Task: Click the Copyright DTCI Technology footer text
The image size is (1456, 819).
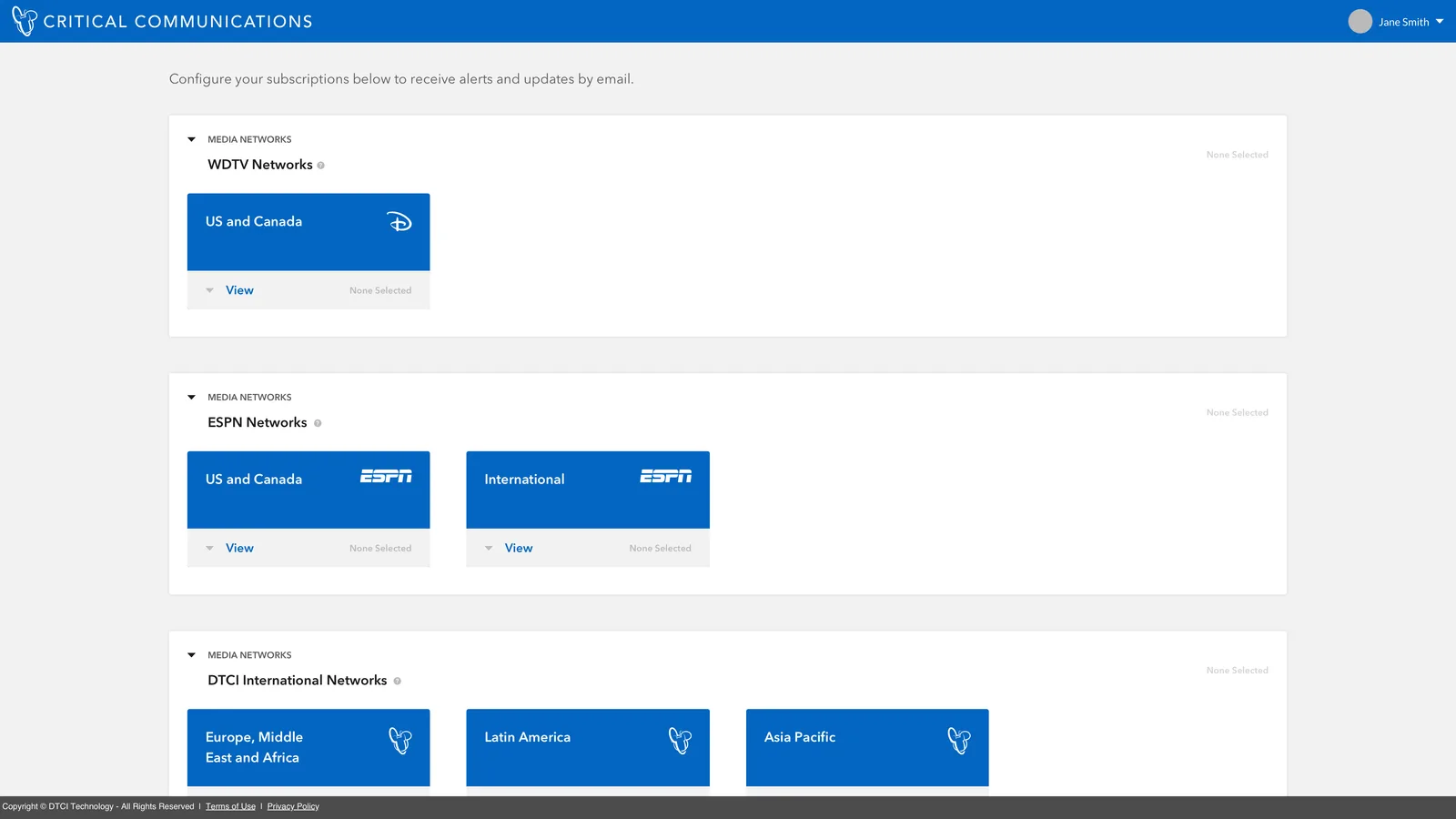Action: (98, 806)
